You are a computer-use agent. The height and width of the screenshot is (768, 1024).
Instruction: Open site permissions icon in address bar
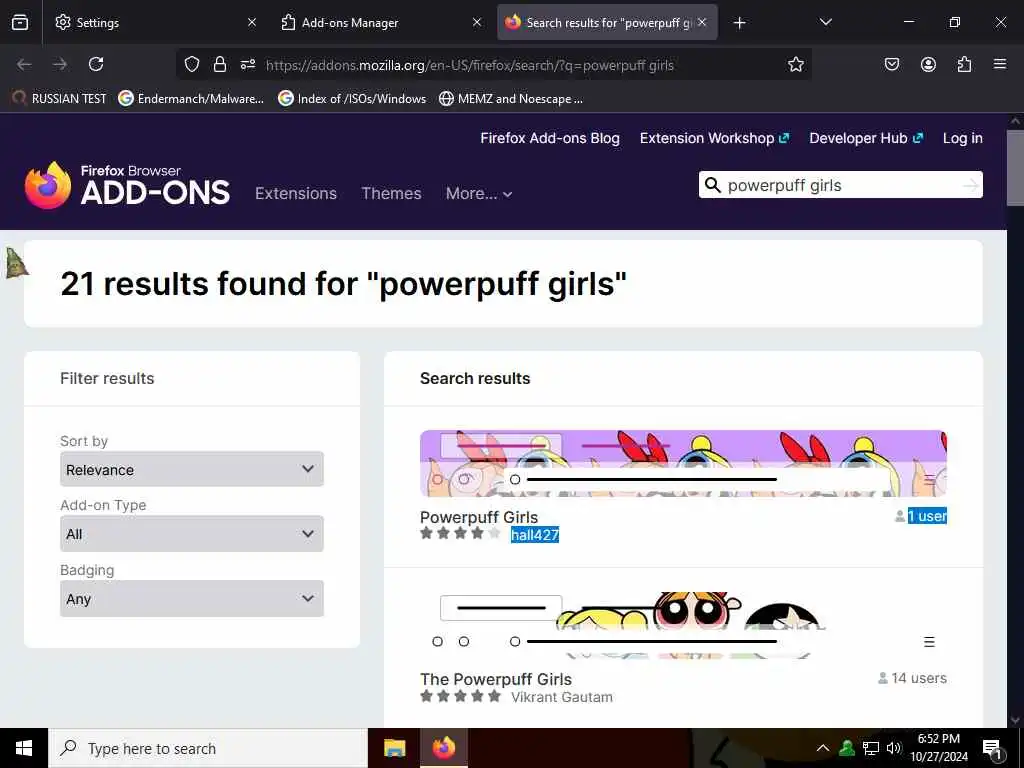248,64
